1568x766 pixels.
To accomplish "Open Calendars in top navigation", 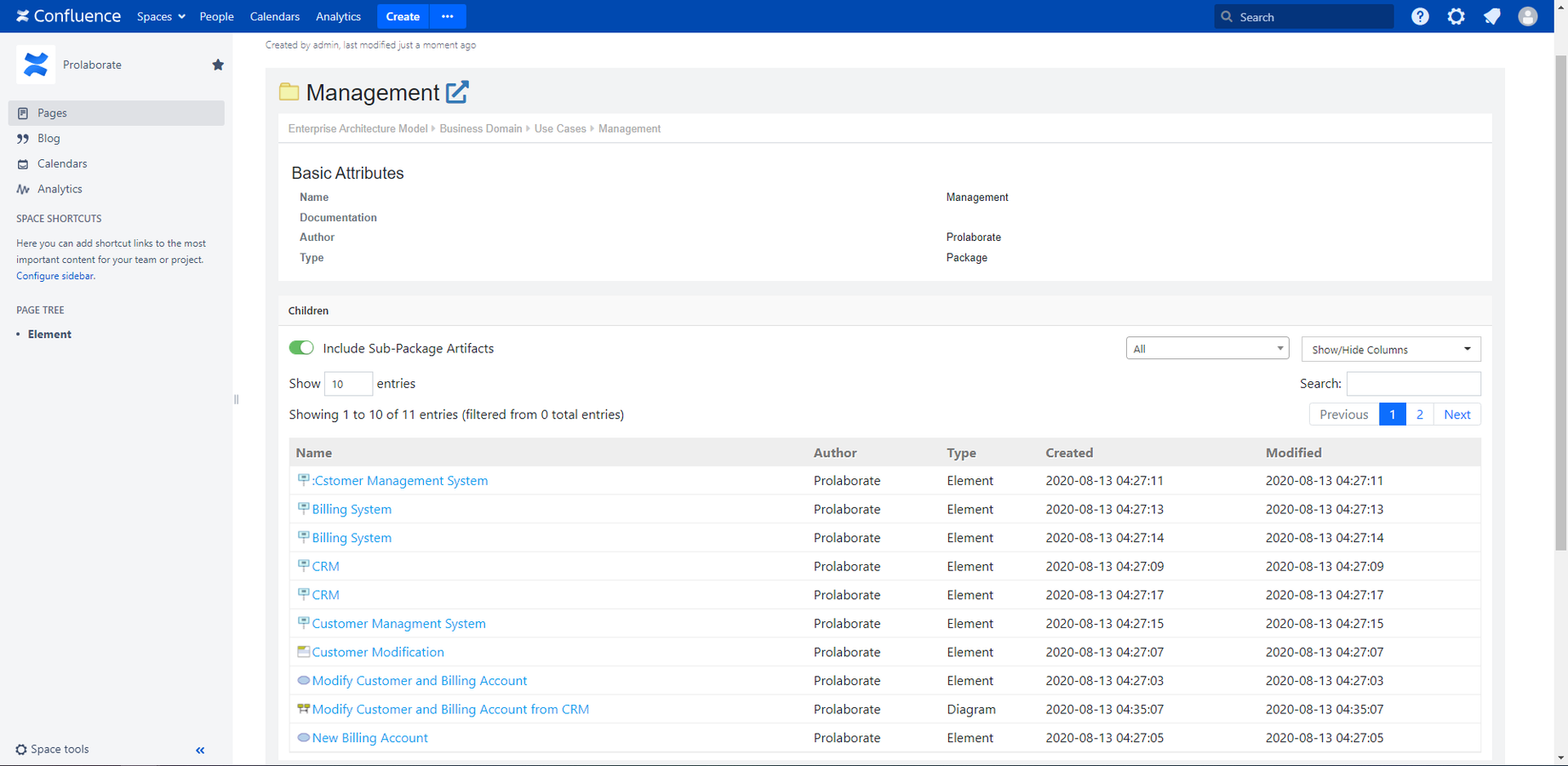I will pos(275,16).
